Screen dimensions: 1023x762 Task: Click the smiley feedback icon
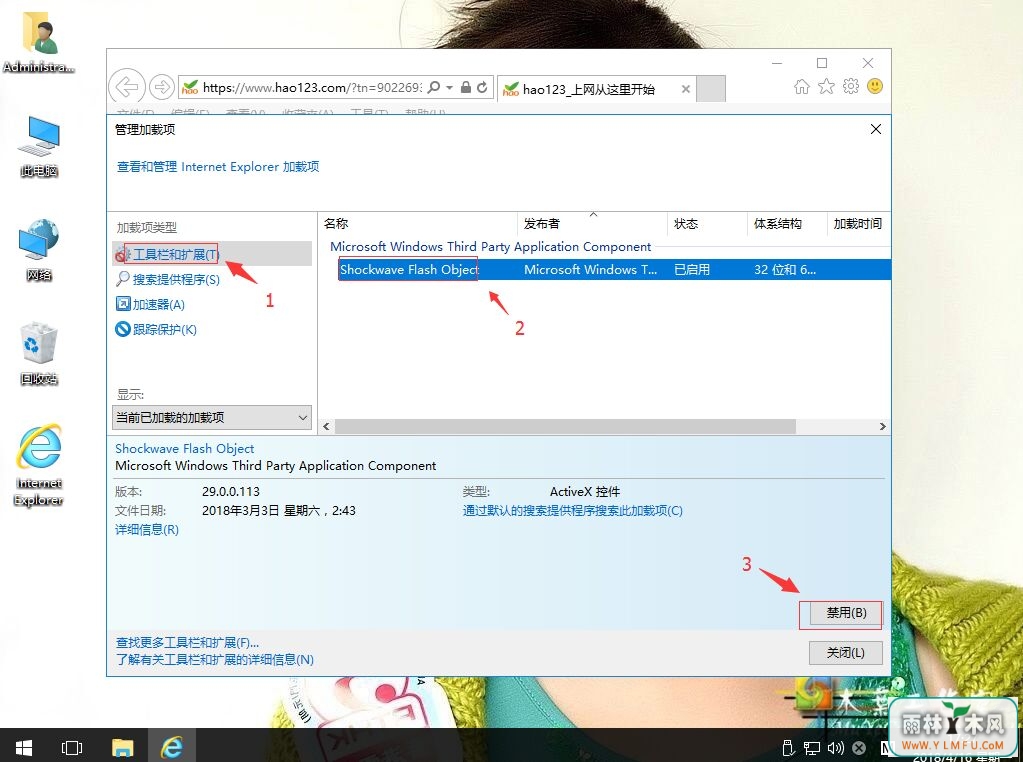click(875, 86)
